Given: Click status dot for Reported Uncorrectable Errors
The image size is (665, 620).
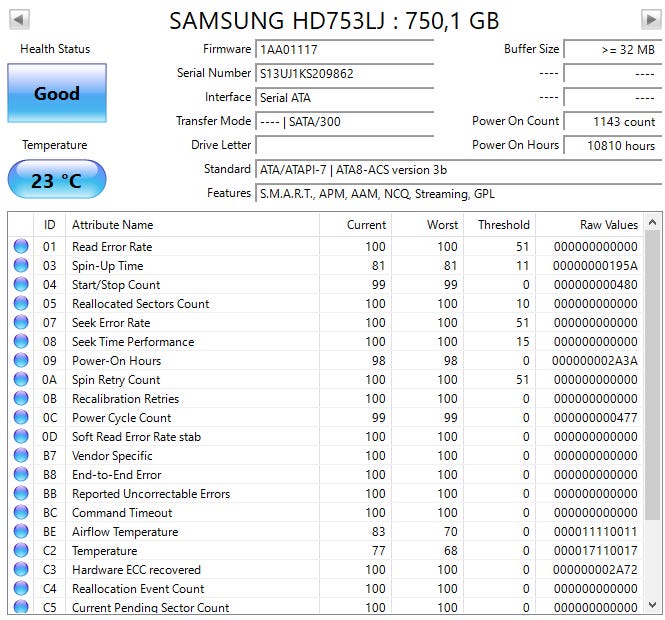Looking at the screenshot, I should (21, 493).
